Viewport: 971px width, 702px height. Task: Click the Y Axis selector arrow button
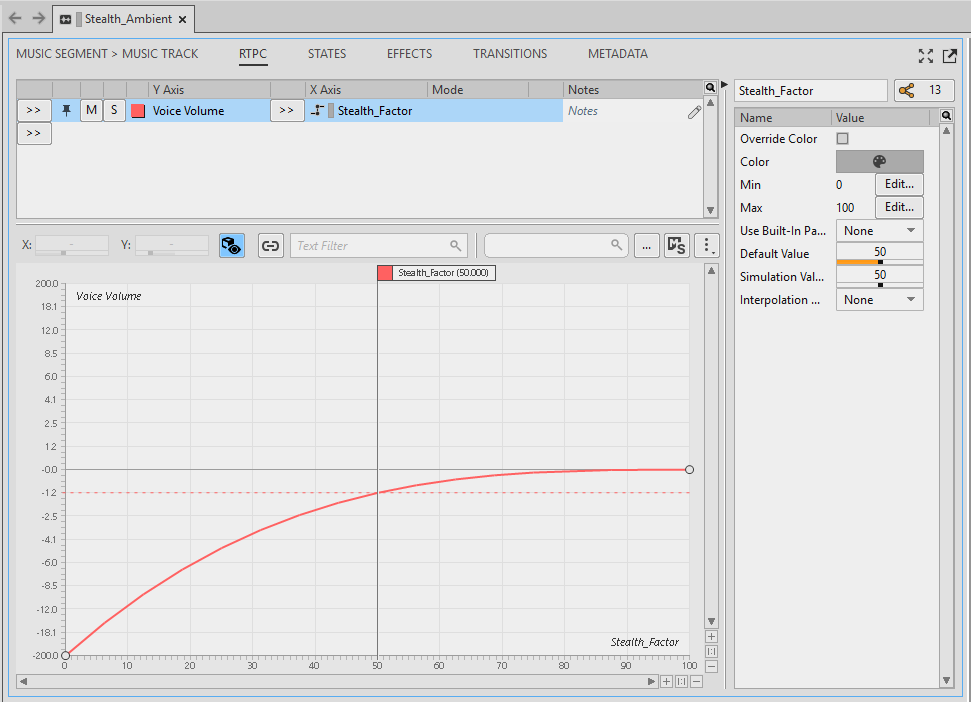34,111
